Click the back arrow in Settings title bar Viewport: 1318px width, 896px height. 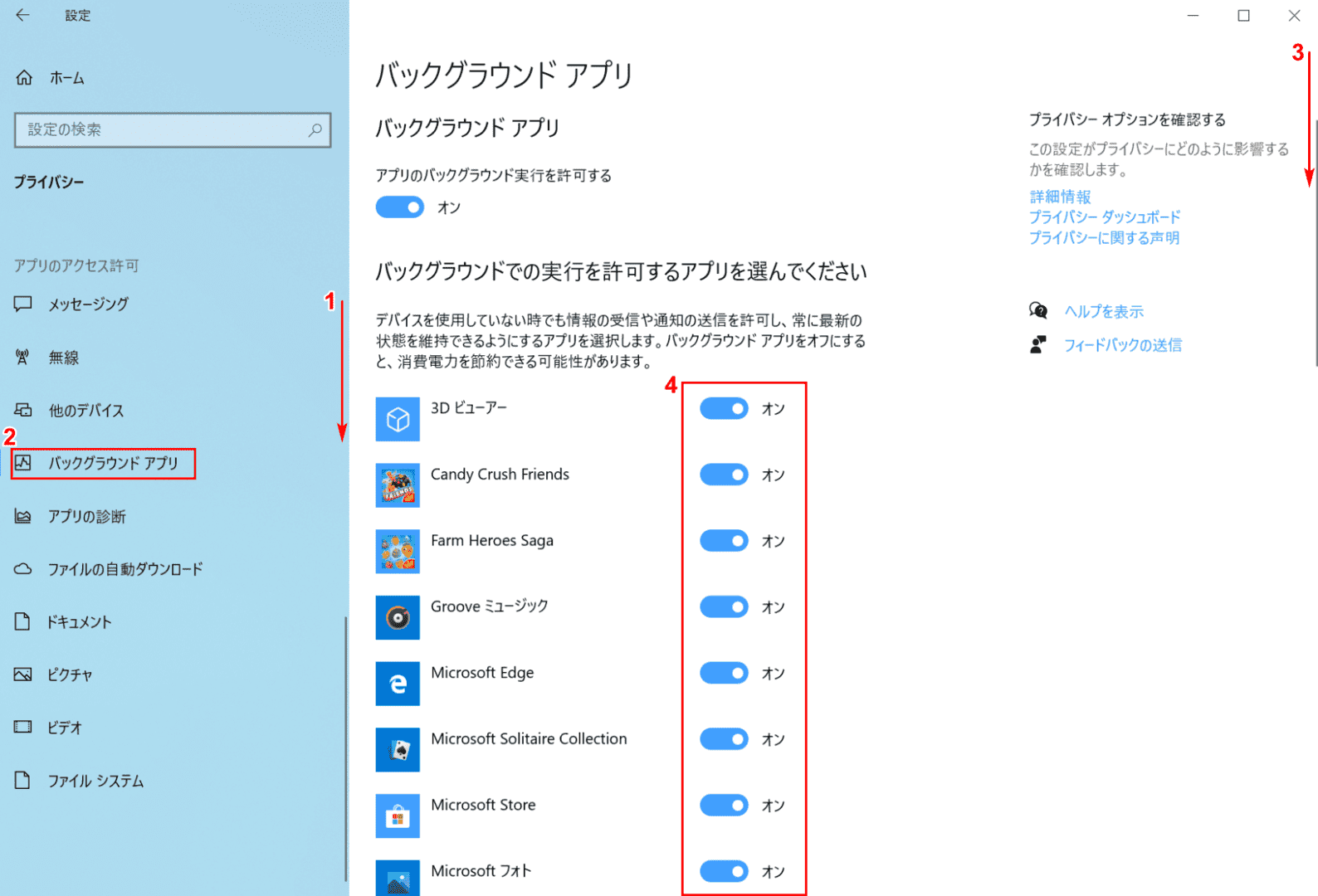click(x=22, y=15)
